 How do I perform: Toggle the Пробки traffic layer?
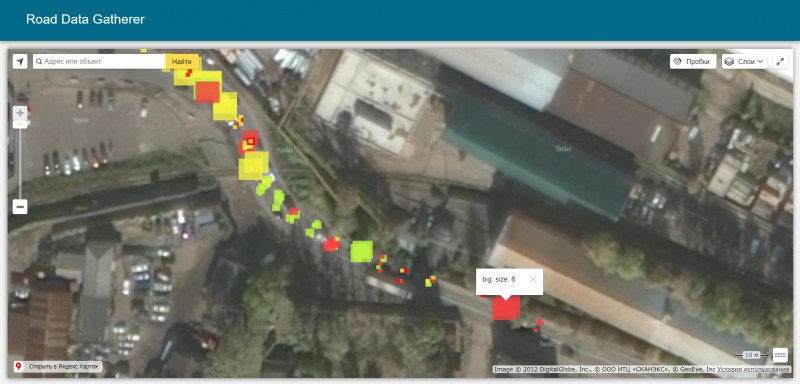[693, 62]
